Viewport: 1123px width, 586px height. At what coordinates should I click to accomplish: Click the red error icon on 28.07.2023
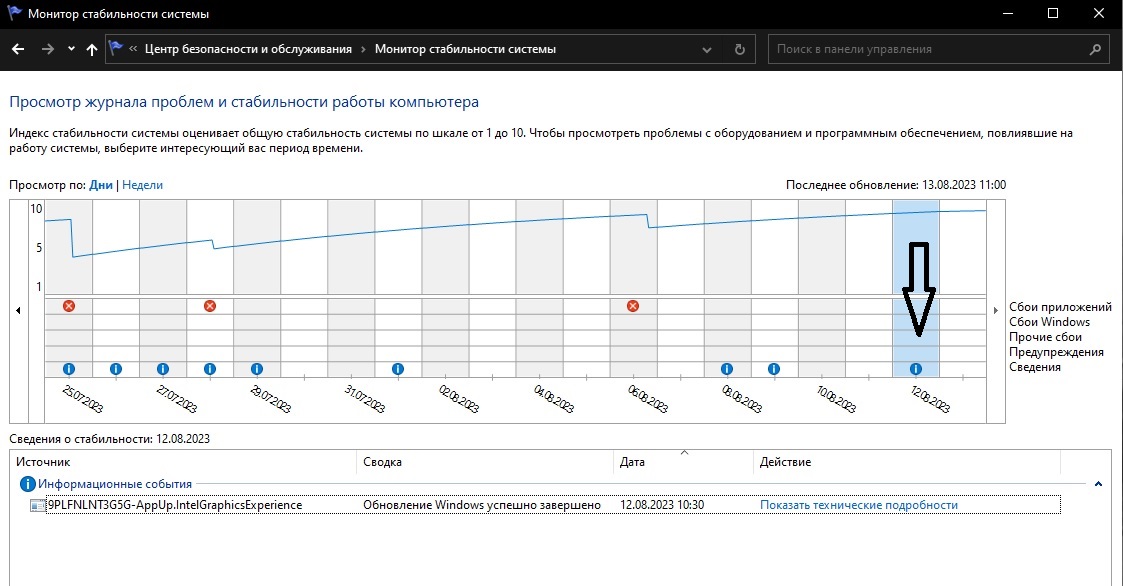point(210,305)
